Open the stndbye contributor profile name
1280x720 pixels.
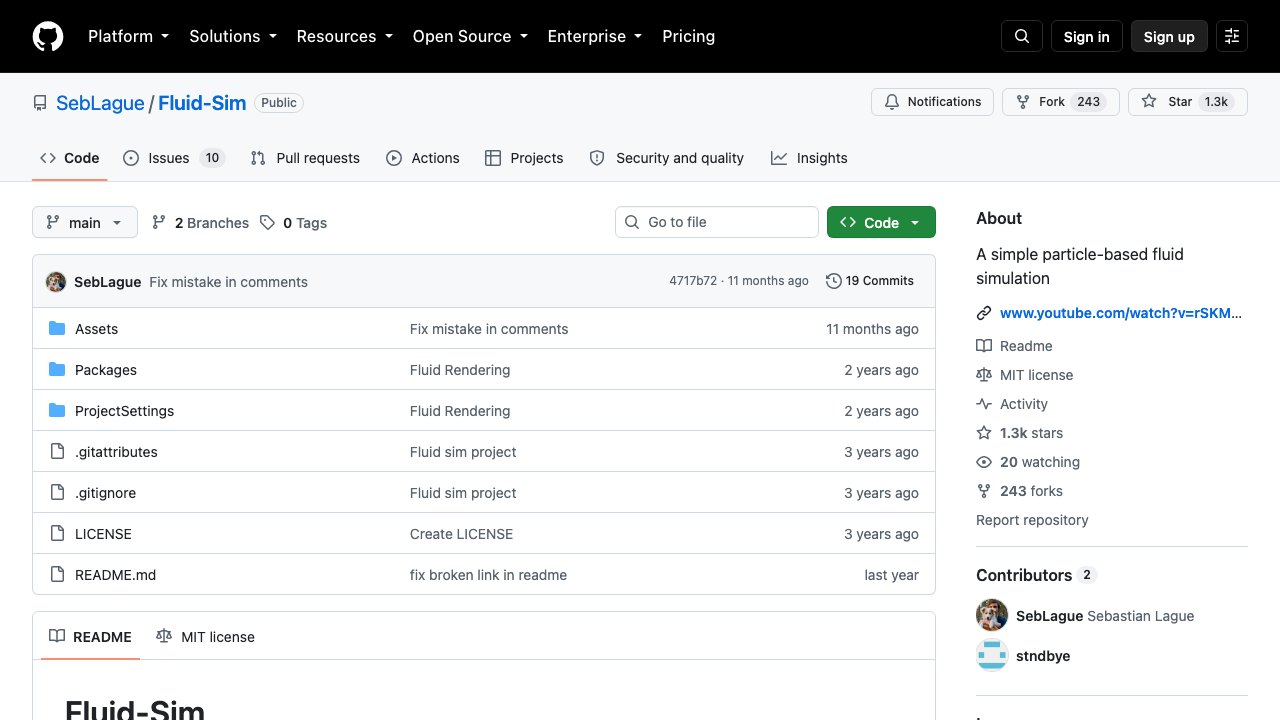[x=1043, y=656]
